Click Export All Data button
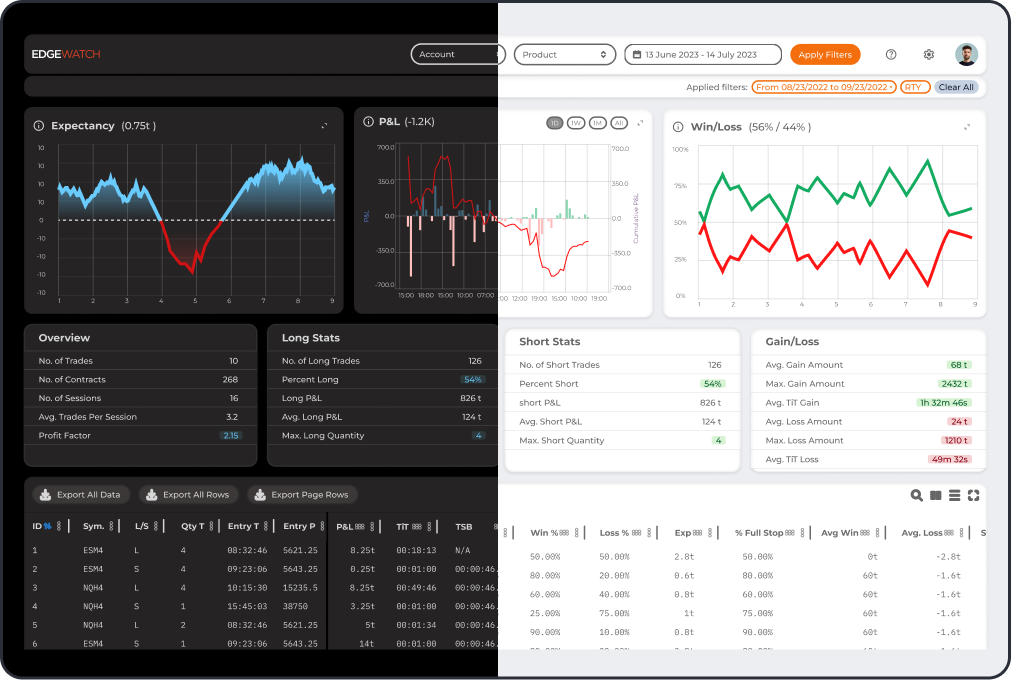Screen dimensions: 1011x680 coord(80,495)
